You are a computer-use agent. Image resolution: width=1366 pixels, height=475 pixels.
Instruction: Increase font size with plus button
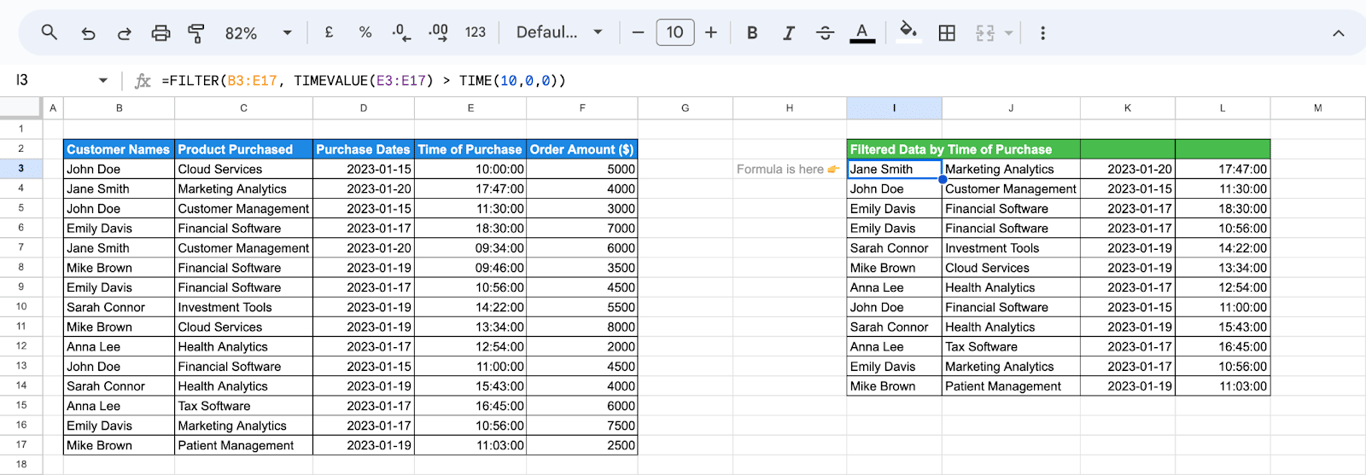(711, 33)
